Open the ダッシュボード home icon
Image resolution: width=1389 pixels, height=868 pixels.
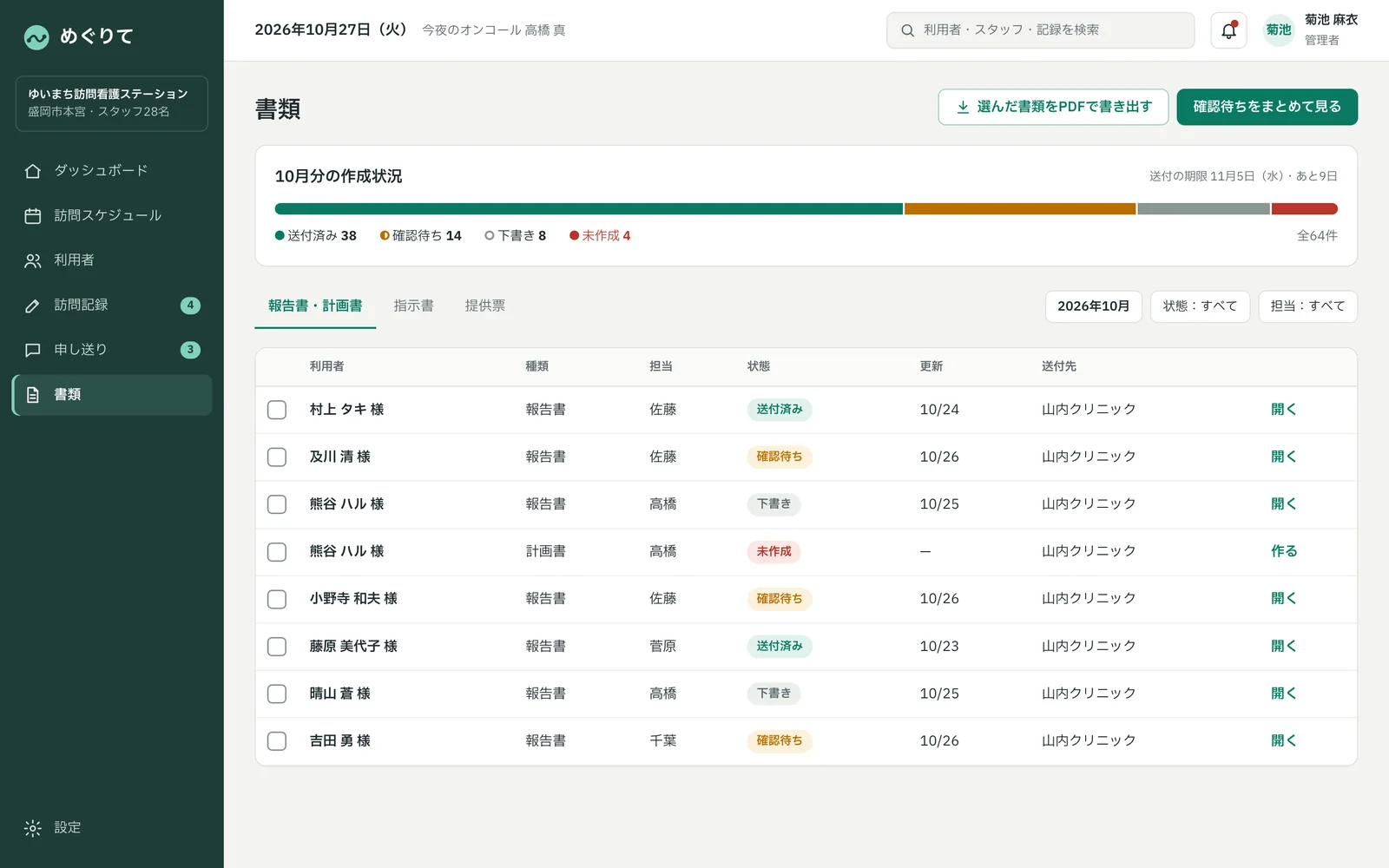point(33,171)
